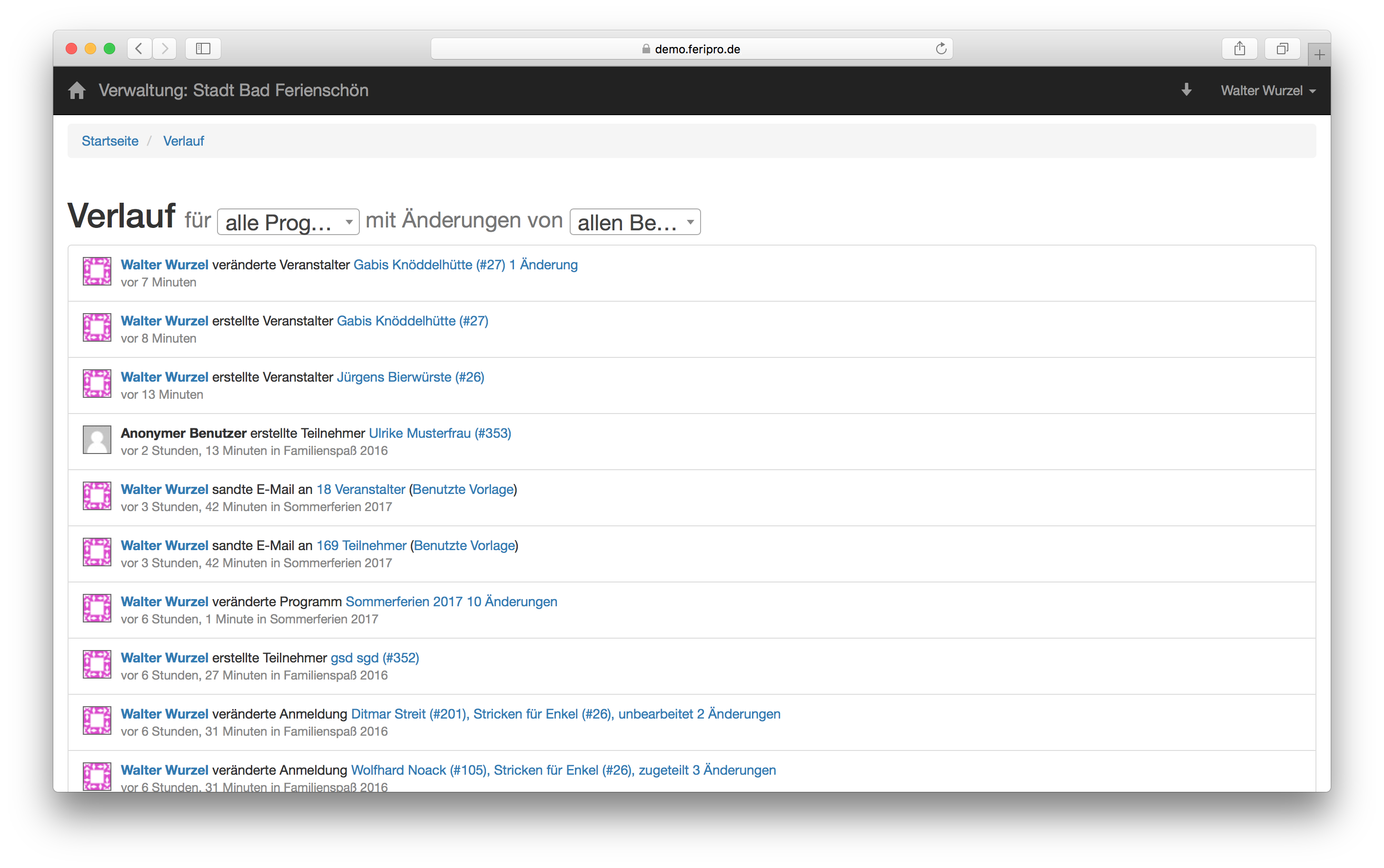Open the 'alle Prog...' program dropdown

point(288,222)
